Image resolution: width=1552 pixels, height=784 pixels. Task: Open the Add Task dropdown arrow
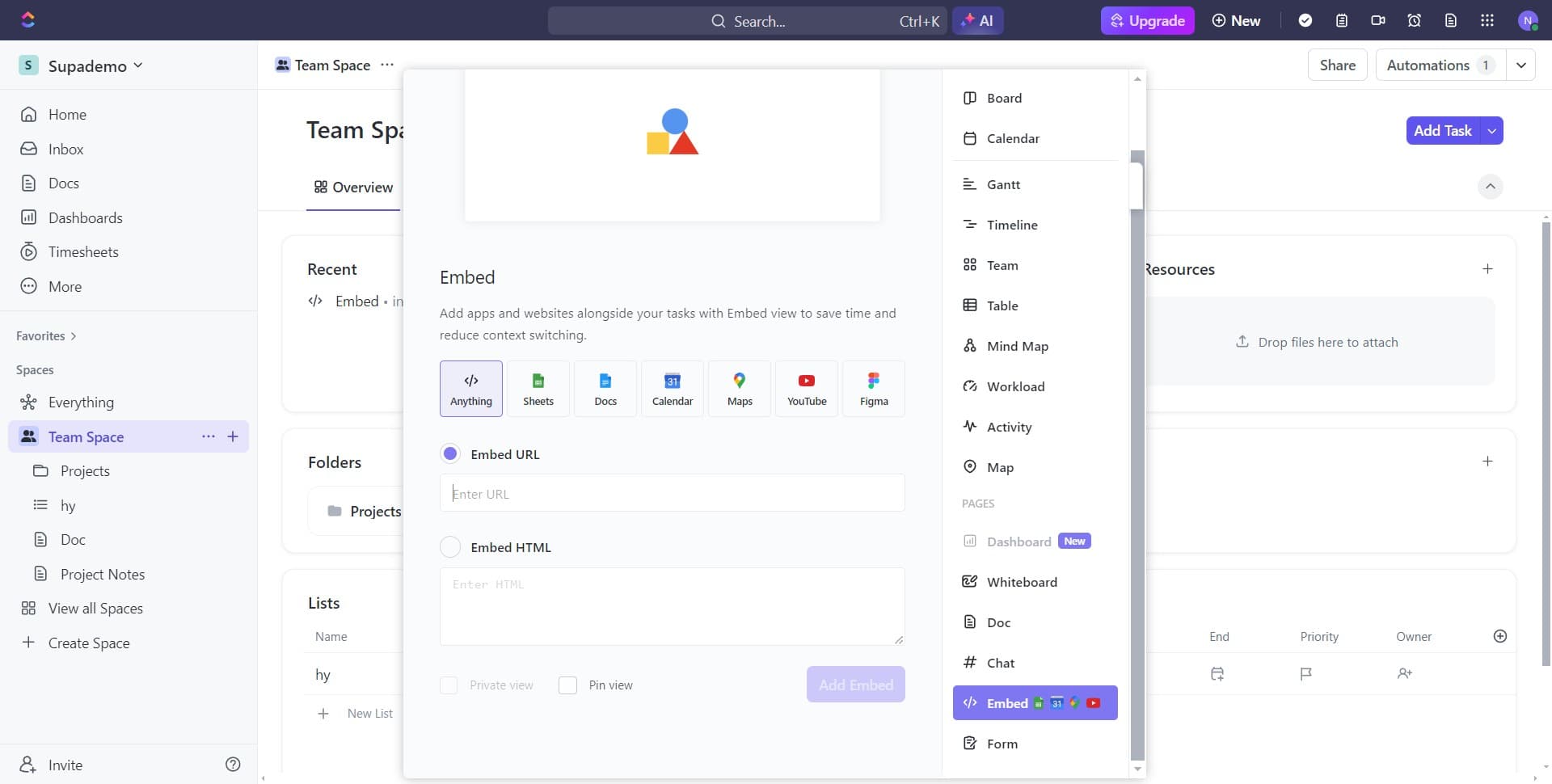pos(1491,130)
